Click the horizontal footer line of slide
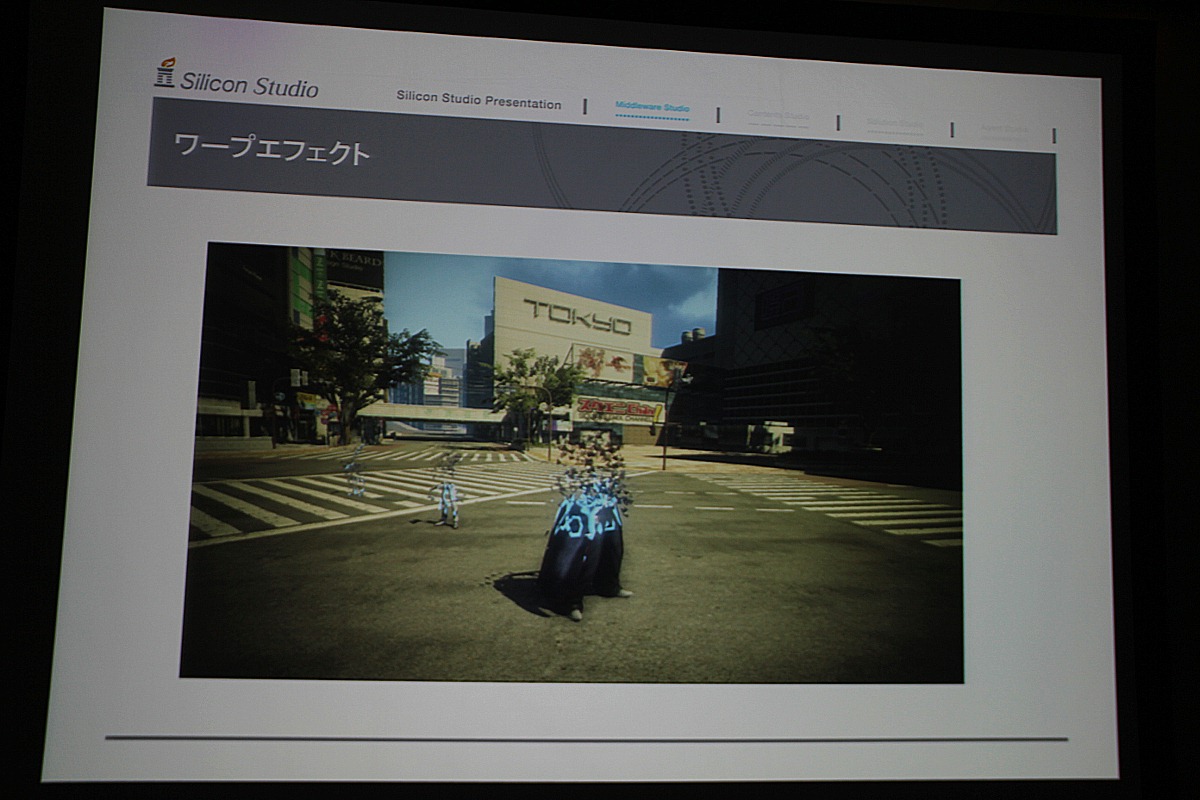Image resolution: width=1200 pixels, height=800 pixels. [x=586, y=739]
